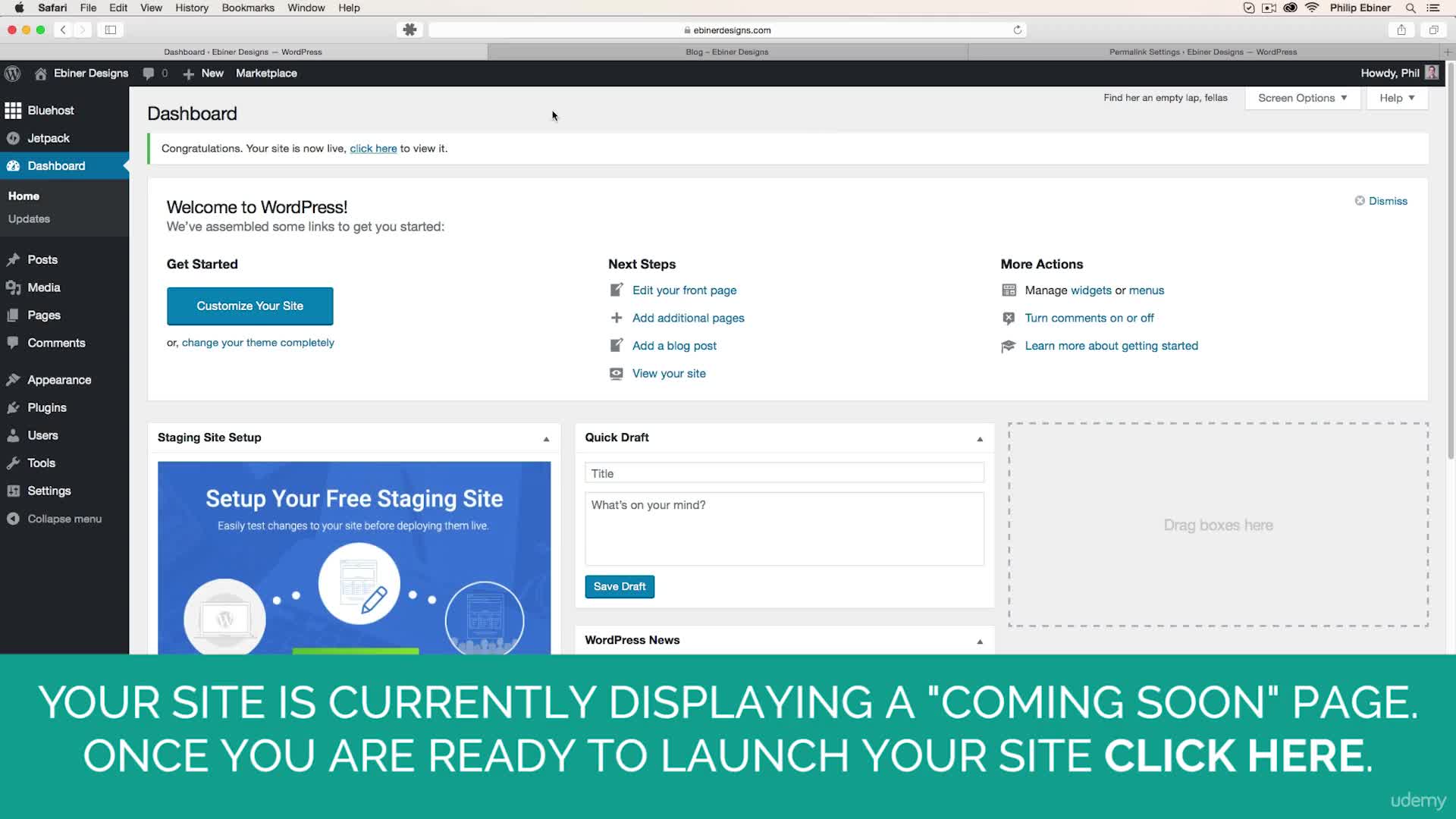Viewport: 1456px width, 819px height.
Task: Click the Tools wrench icon
Action: click(x=13, y=463)
